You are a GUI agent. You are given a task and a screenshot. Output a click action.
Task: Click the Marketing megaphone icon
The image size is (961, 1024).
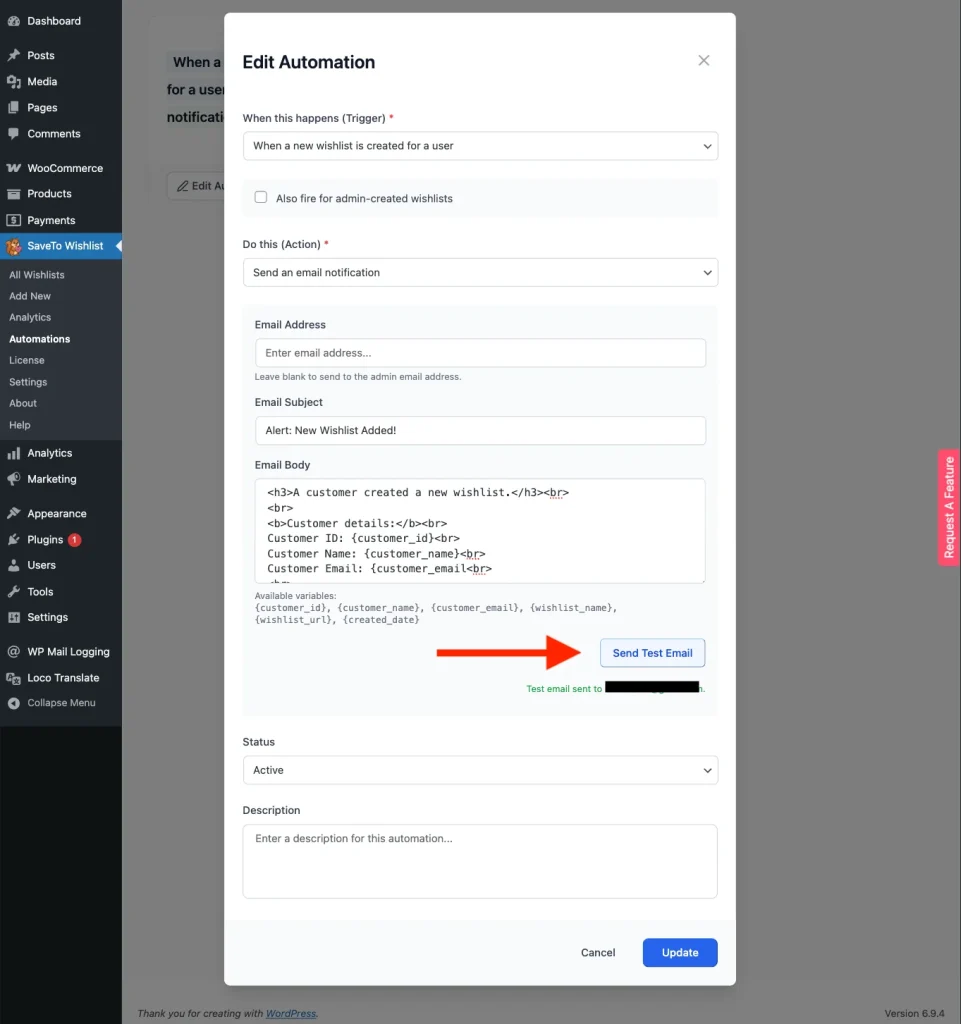14,479
